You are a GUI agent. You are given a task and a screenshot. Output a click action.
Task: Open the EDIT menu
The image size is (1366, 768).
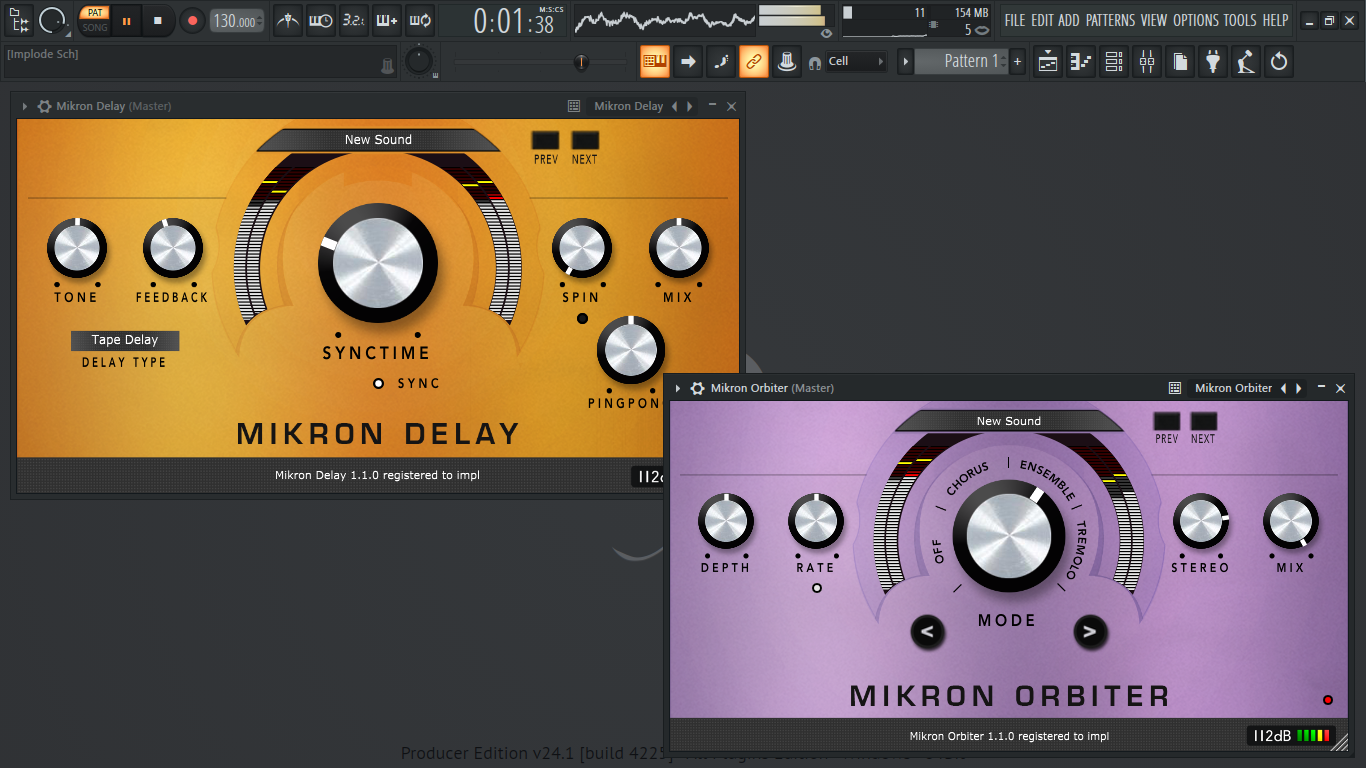point(1042,20)
